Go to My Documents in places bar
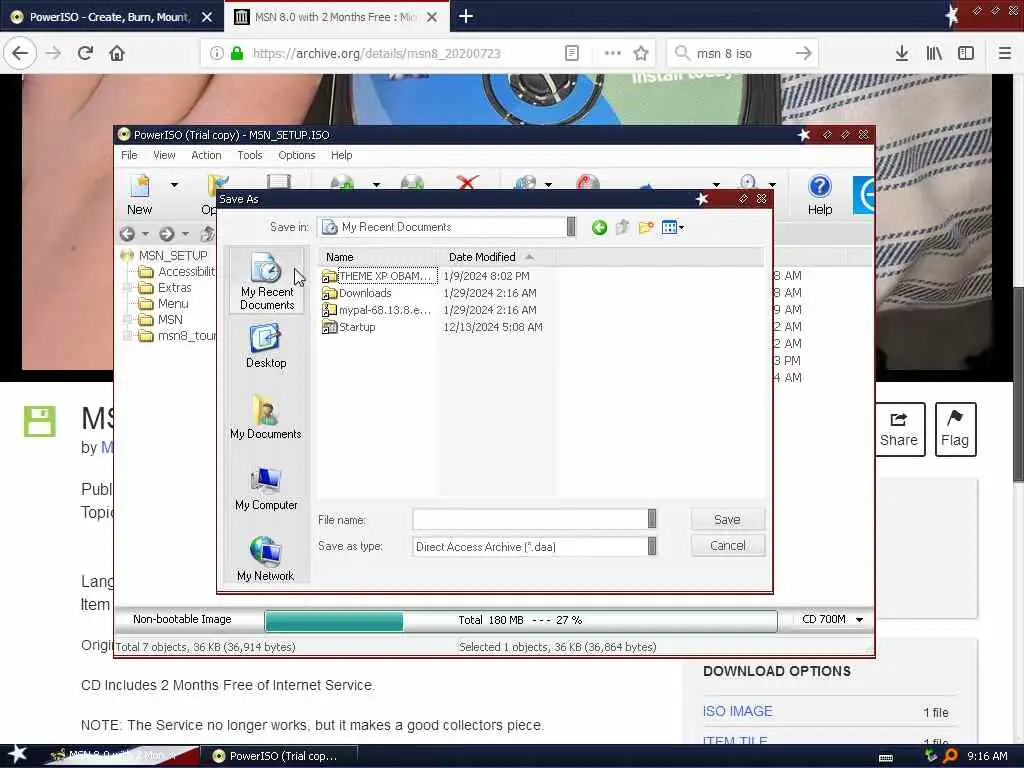 [x=266, y=417]
